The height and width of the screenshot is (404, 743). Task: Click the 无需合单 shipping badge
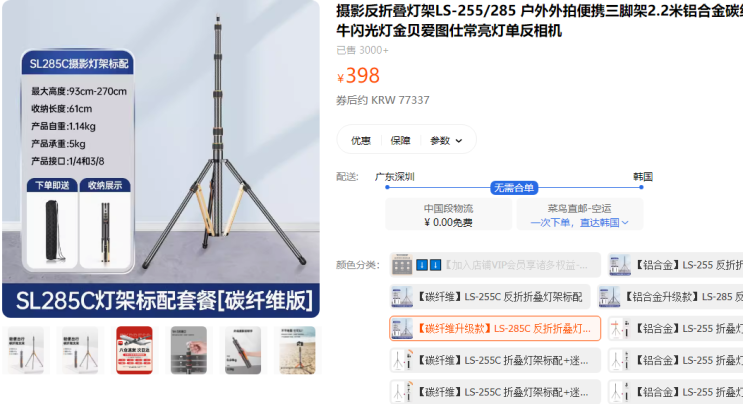[514, 188]
